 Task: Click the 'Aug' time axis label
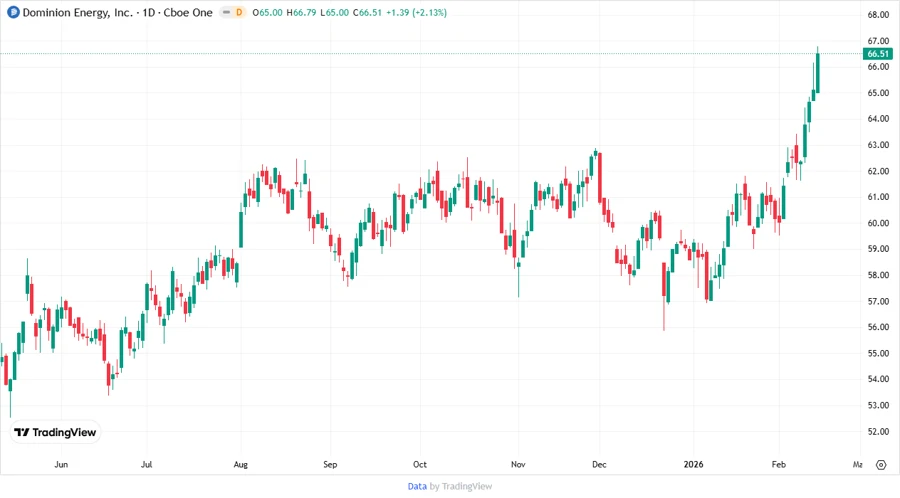pos(240,465)
